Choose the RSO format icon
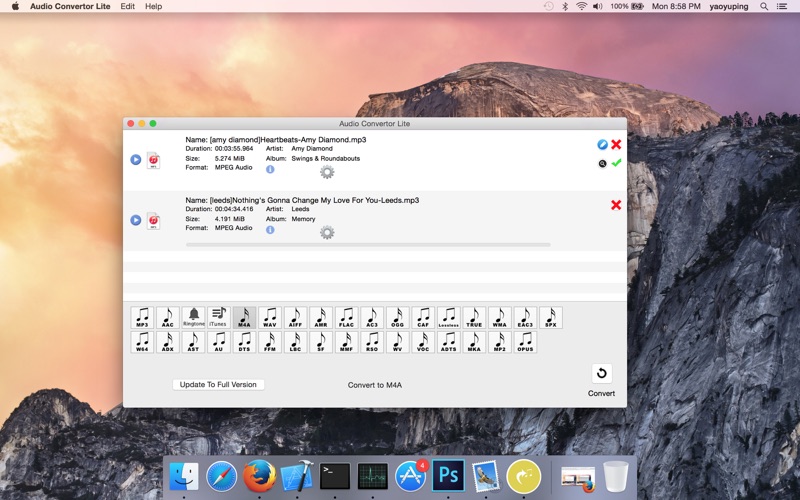Image resolution: width=800 pixels, height=500 pixels. (x=372, y=342)
